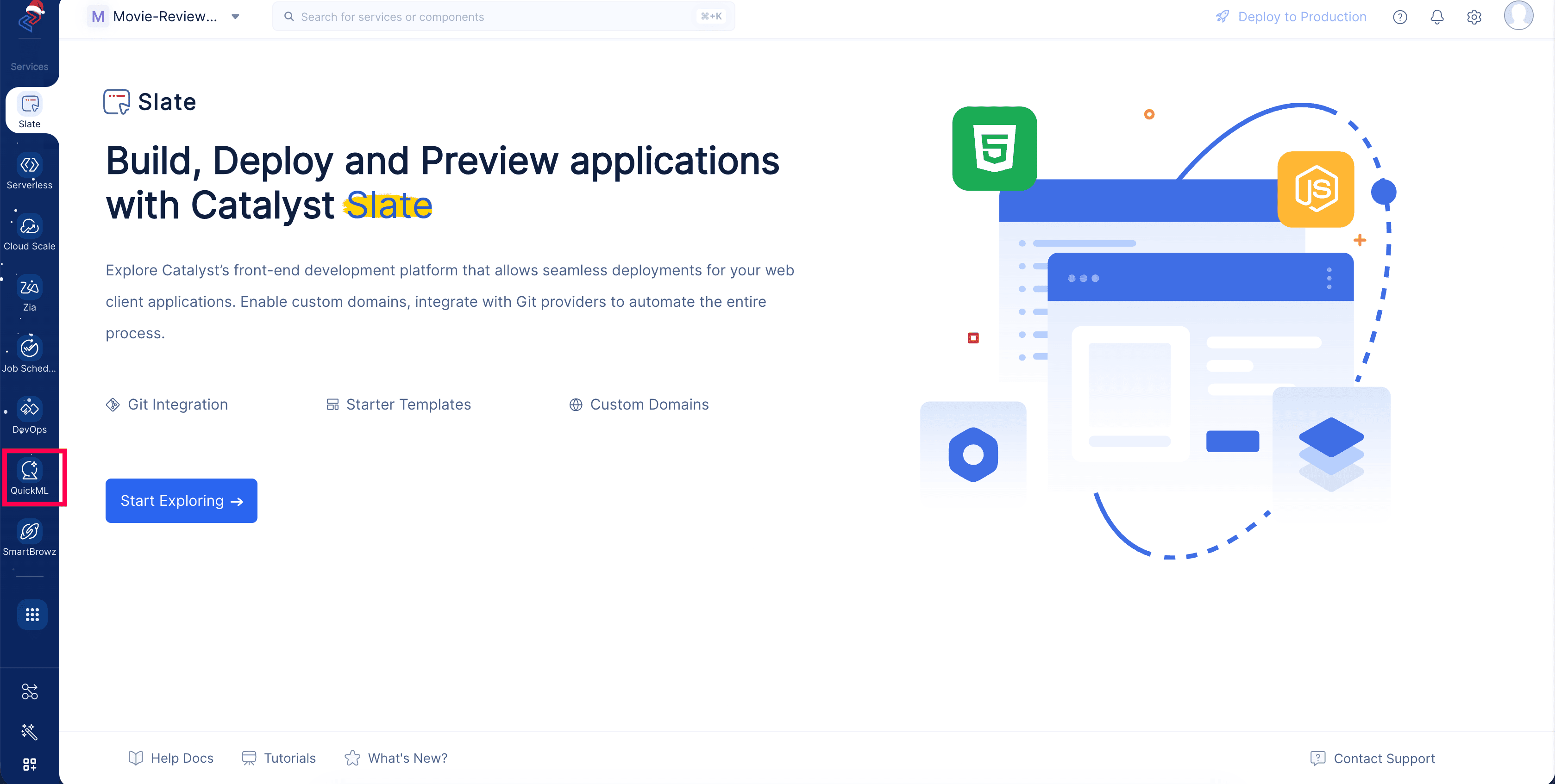Click the add-widgets icon at sidebar bottom

30,765
